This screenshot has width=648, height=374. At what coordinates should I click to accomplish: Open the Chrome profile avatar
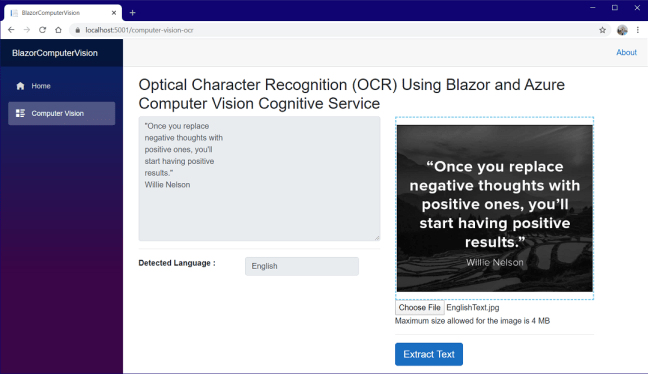622,30
